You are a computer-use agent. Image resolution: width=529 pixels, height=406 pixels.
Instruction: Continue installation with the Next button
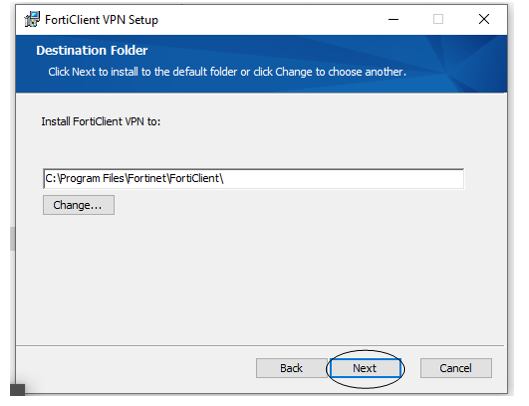point(365,368)
